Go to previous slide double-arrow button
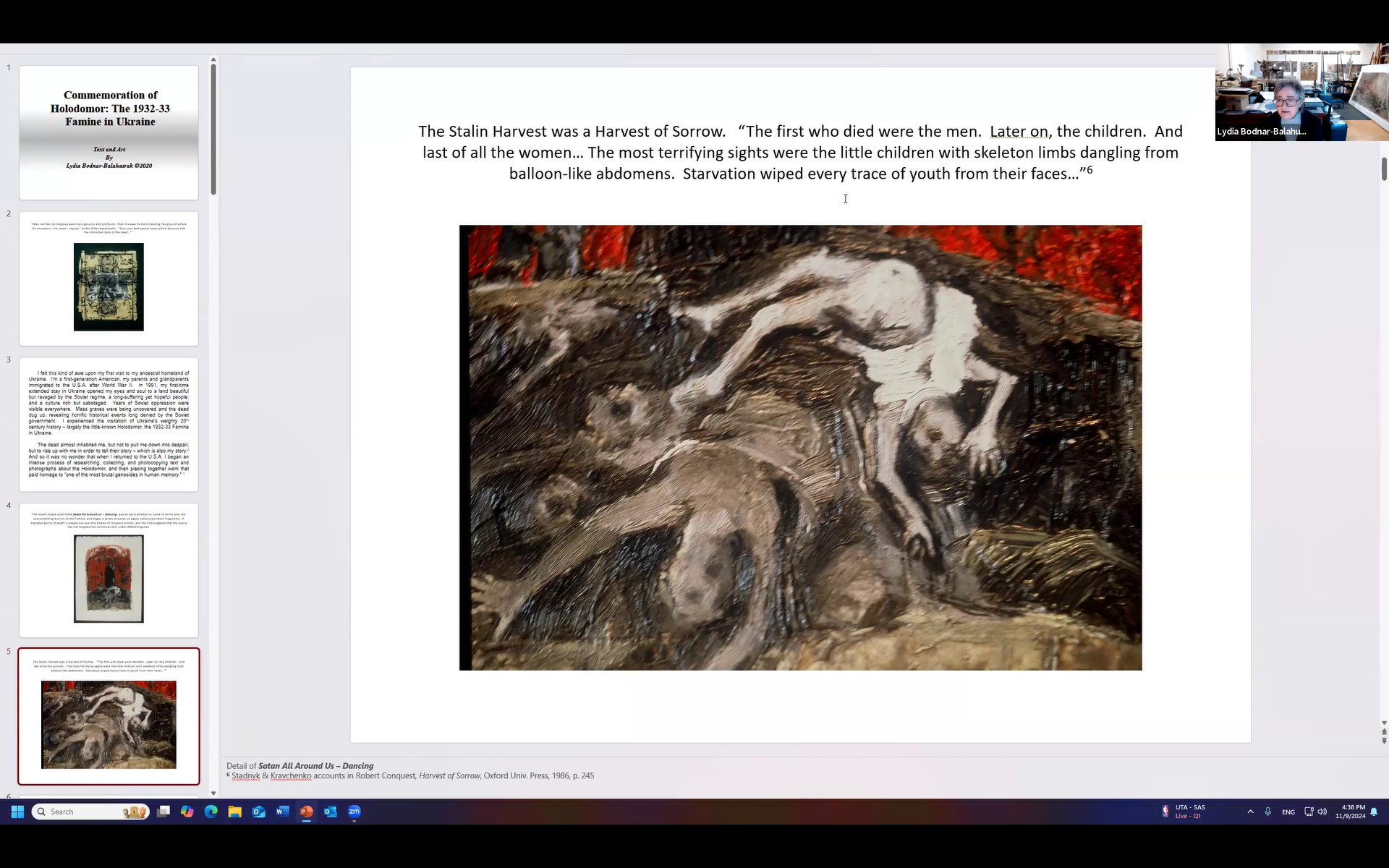1389x868 pixels. 1384,731
